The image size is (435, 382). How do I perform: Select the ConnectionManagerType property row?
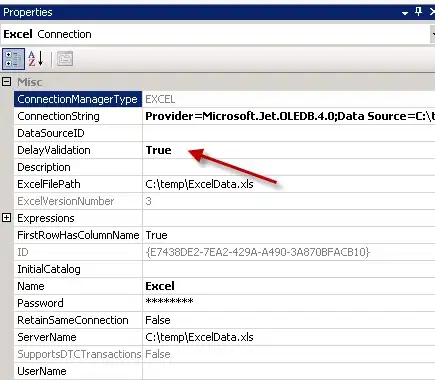(x=224, y=99)
